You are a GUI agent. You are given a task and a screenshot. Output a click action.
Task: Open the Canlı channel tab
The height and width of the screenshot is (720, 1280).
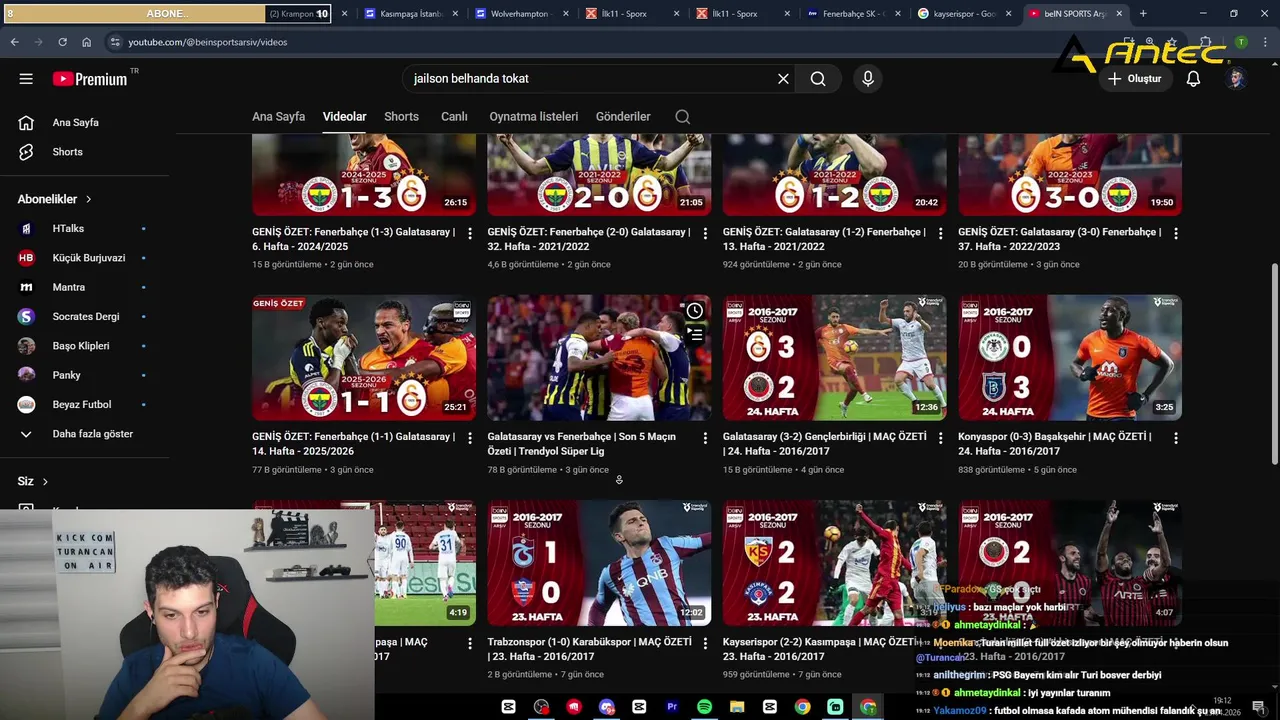[454, 117]
